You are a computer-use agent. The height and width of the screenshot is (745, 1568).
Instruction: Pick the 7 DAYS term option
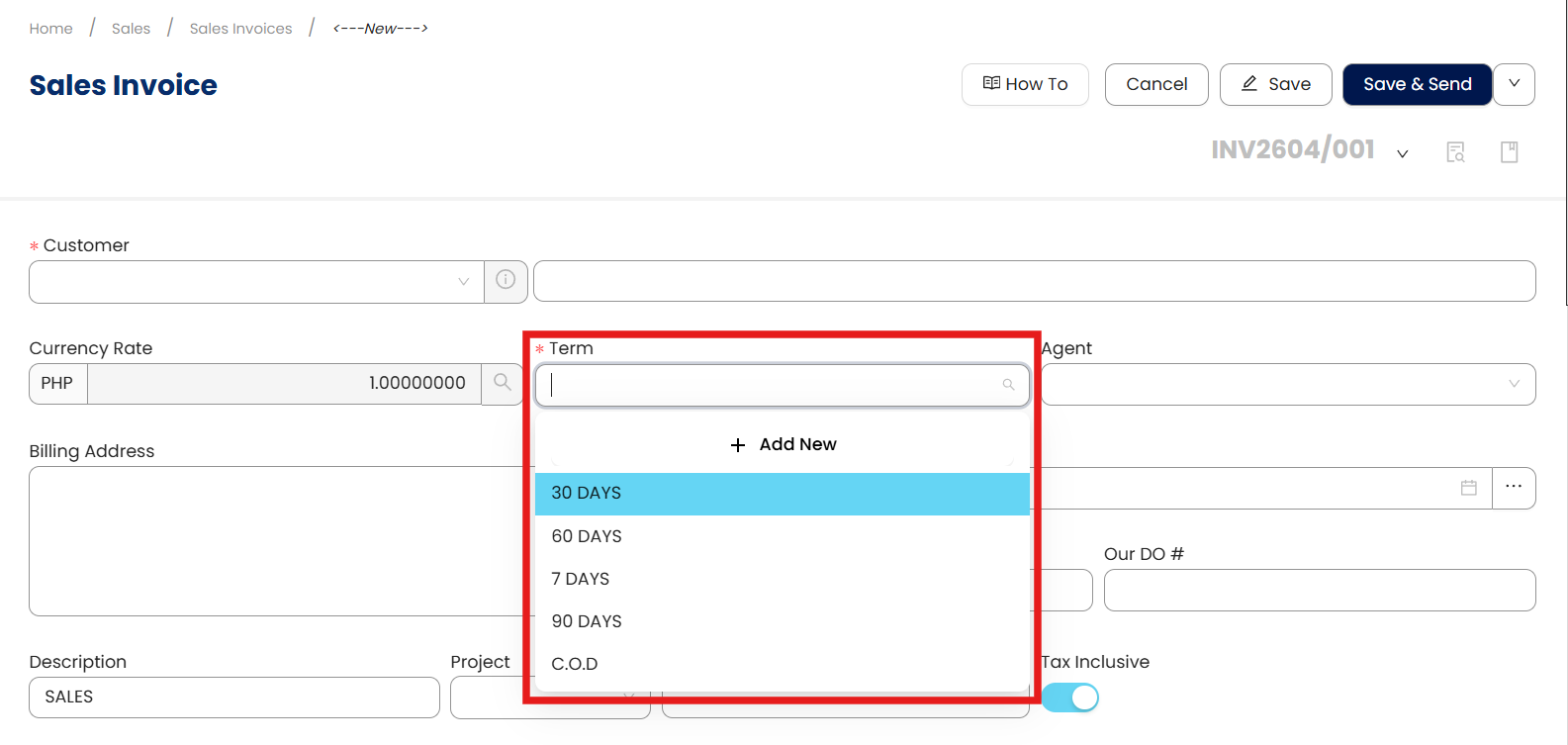(581, 579)
